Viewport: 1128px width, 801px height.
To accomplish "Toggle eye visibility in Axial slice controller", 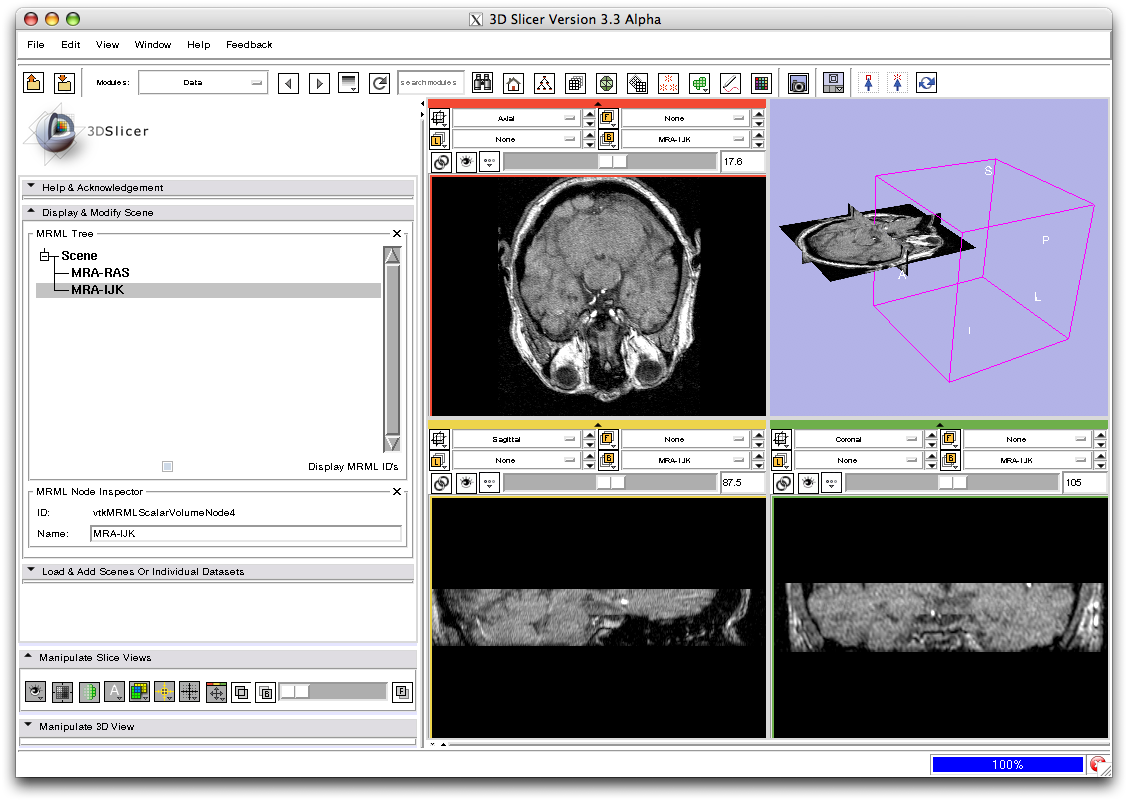I will pos(465,162).
